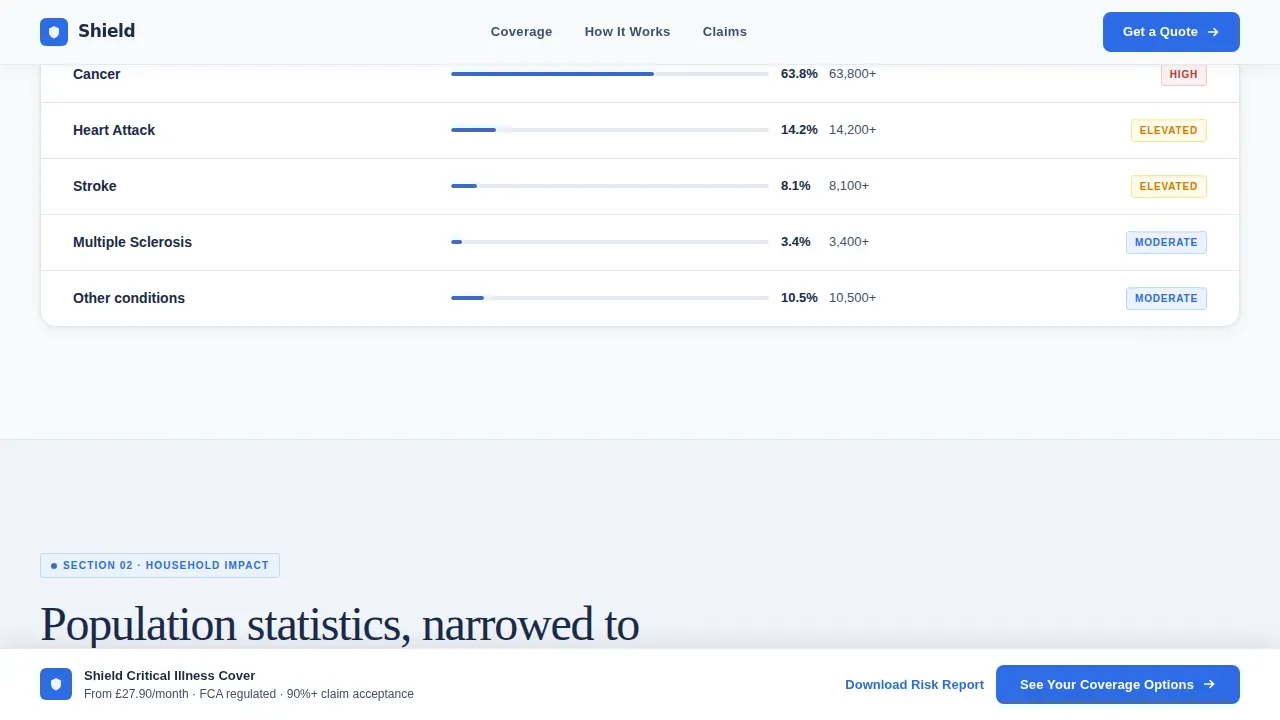The height and width of the screenshot is (720, 1280).
Task: Click the Get a Quote button
Action: [1171, 32]
